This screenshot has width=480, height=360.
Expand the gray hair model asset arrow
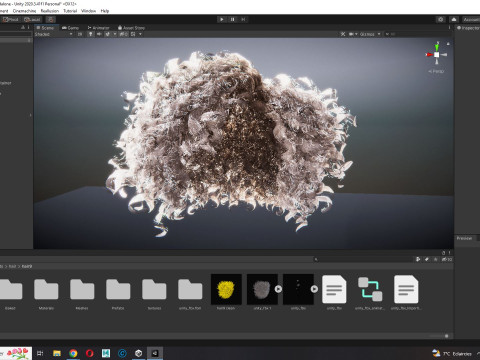(x=278, y=289)
